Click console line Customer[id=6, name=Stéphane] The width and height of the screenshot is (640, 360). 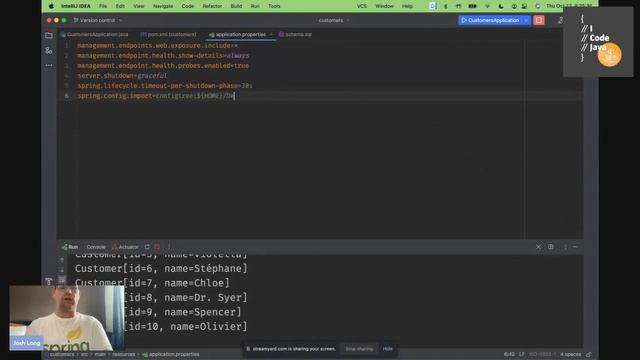(161, 269)
